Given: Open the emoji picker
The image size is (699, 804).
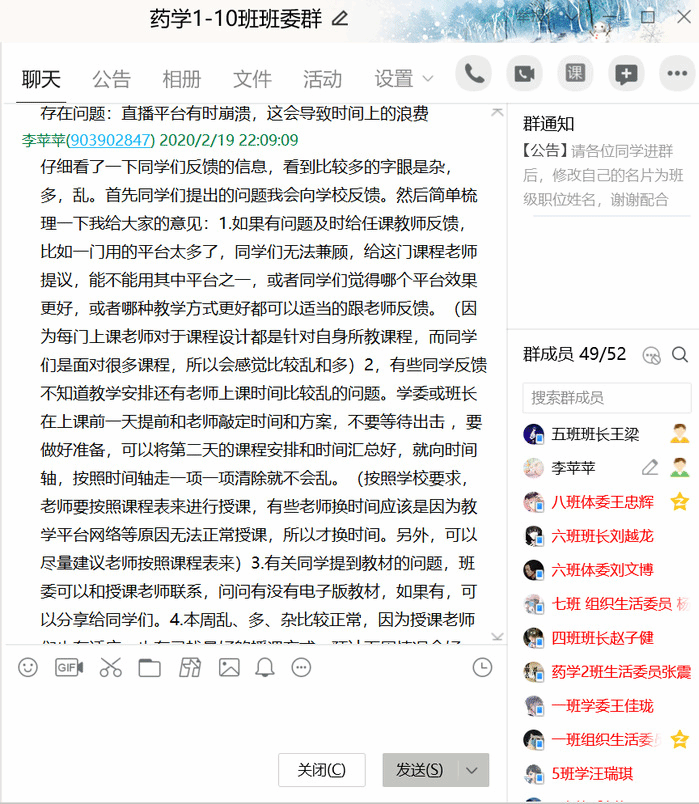Looking at the screenshot, I should [28, 667].
